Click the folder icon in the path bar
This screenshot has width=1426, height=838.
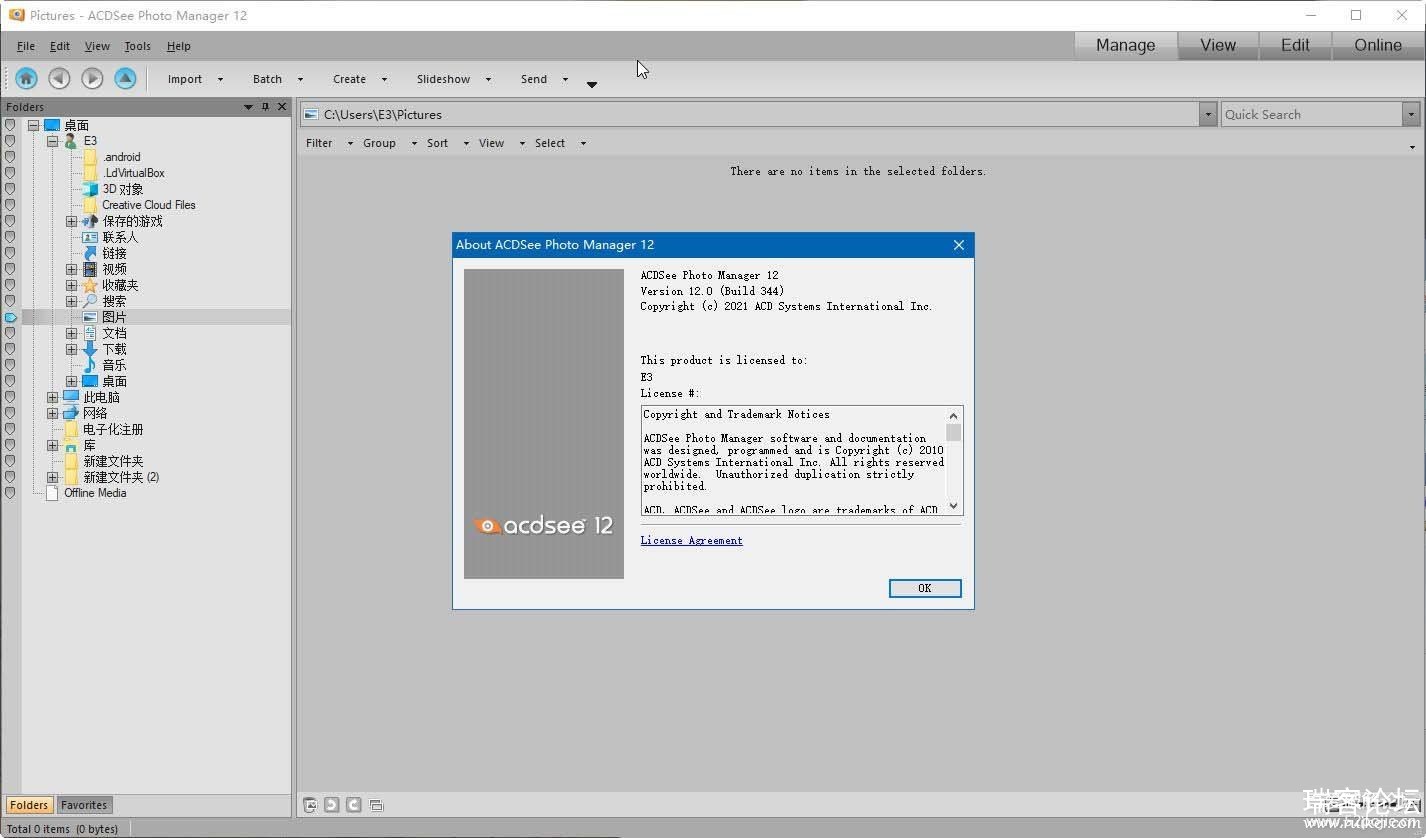tap(311, 114)
